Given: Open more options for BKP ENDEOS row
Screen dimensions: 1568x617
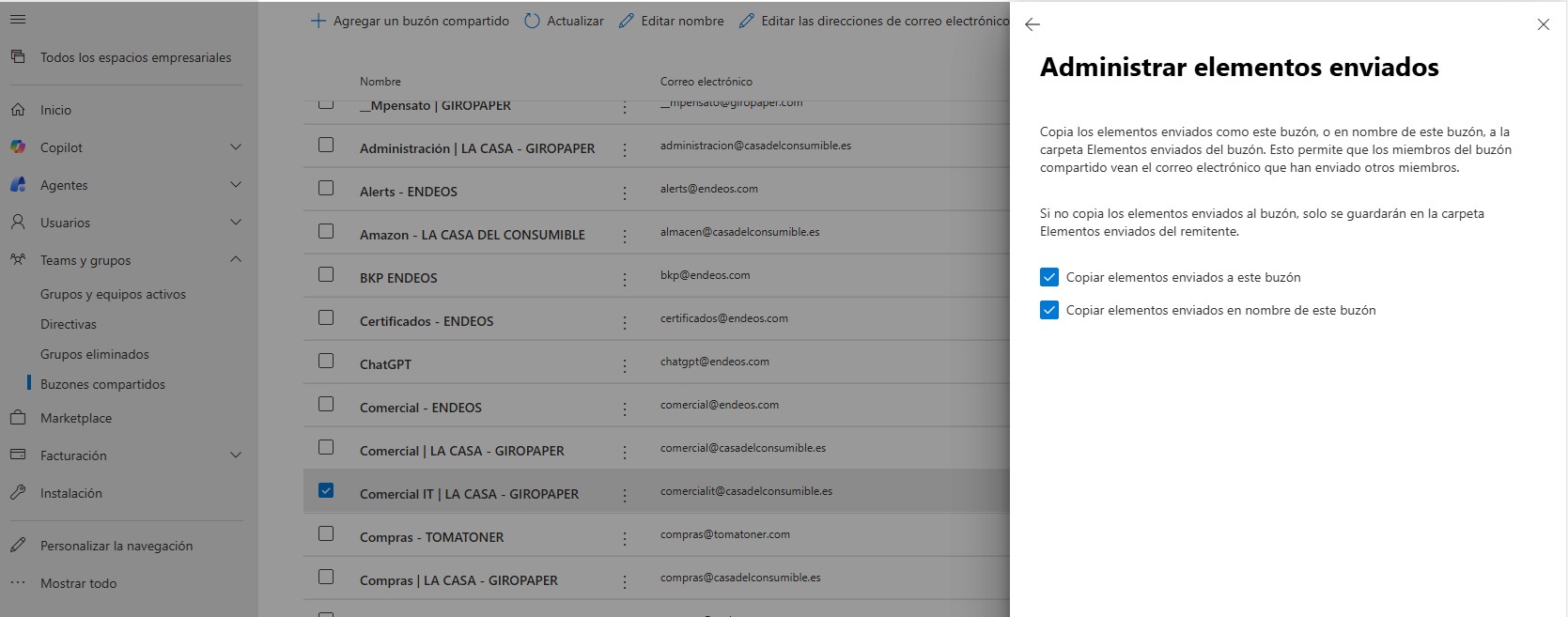Looking at the screenshot, I should [625, 279].
